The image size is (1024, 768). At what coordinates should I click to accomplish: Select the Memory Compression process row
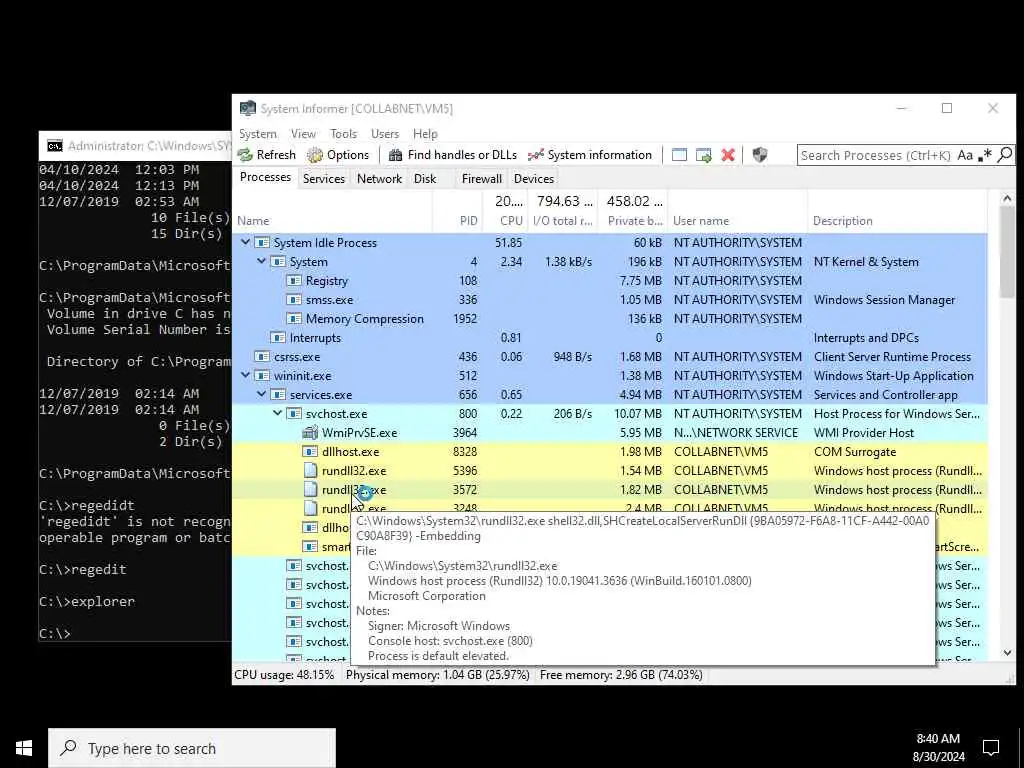[x=610, y=318]
